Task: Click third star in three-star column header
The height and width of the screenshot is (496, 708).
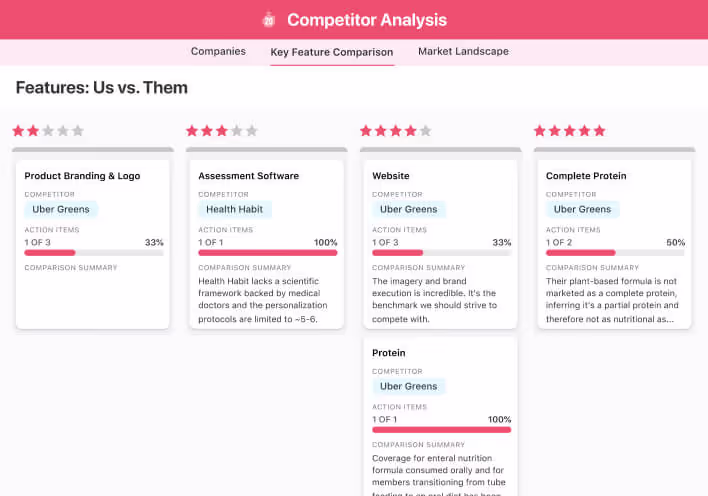Action: (x=222, y=131)
